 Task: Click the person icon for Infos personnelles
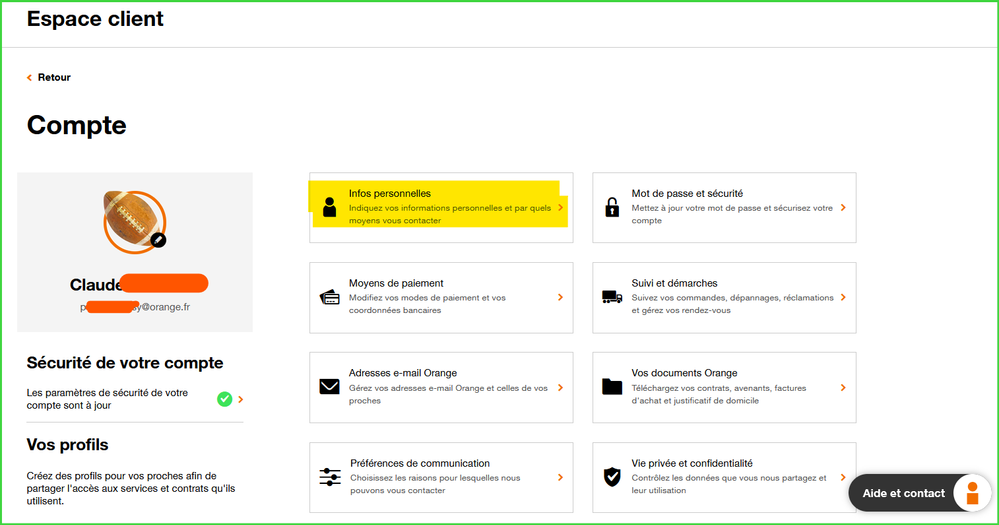point(329,207)
